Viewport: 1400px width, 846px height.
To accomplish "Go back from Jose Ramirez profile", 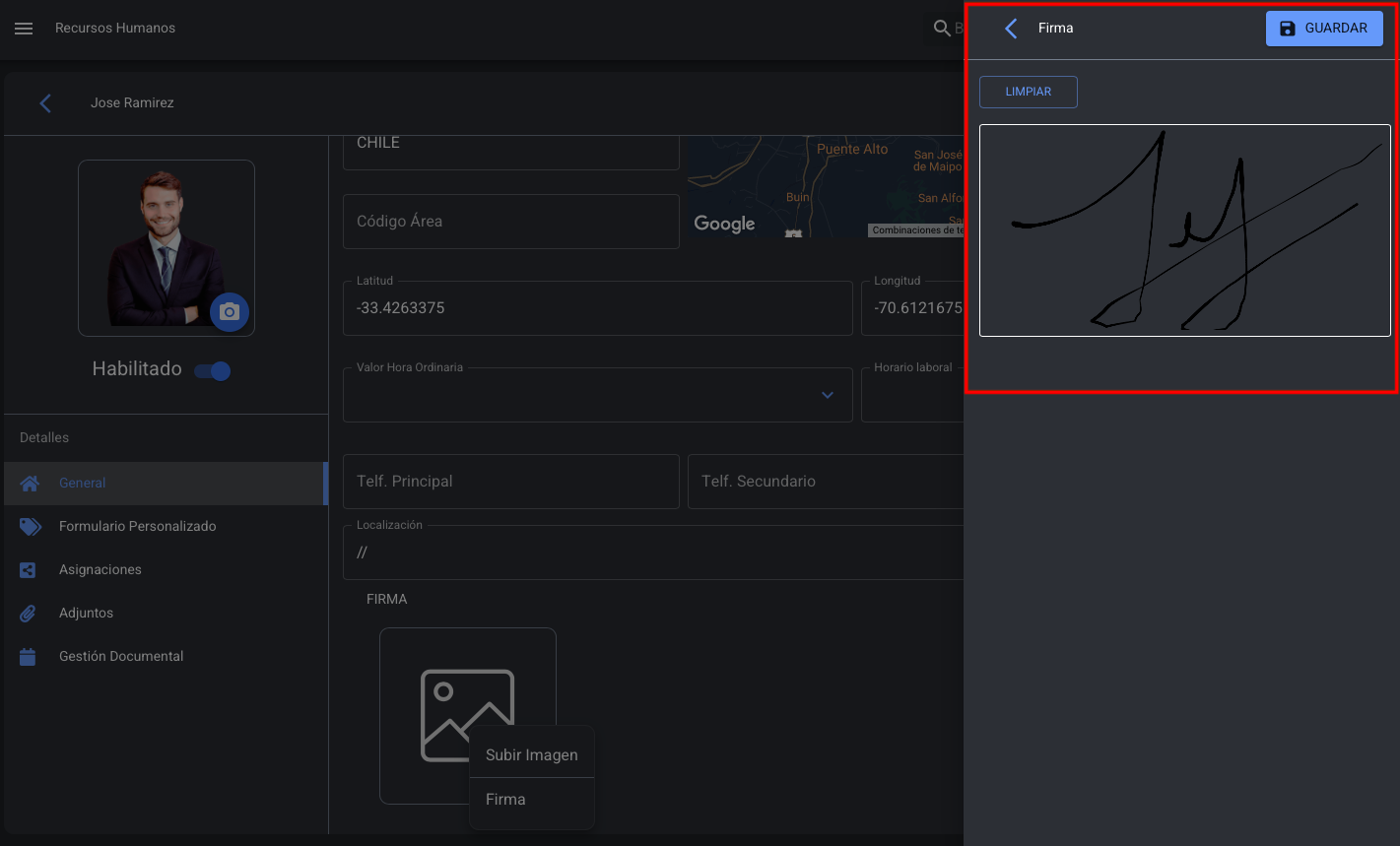I will [45, 103].
